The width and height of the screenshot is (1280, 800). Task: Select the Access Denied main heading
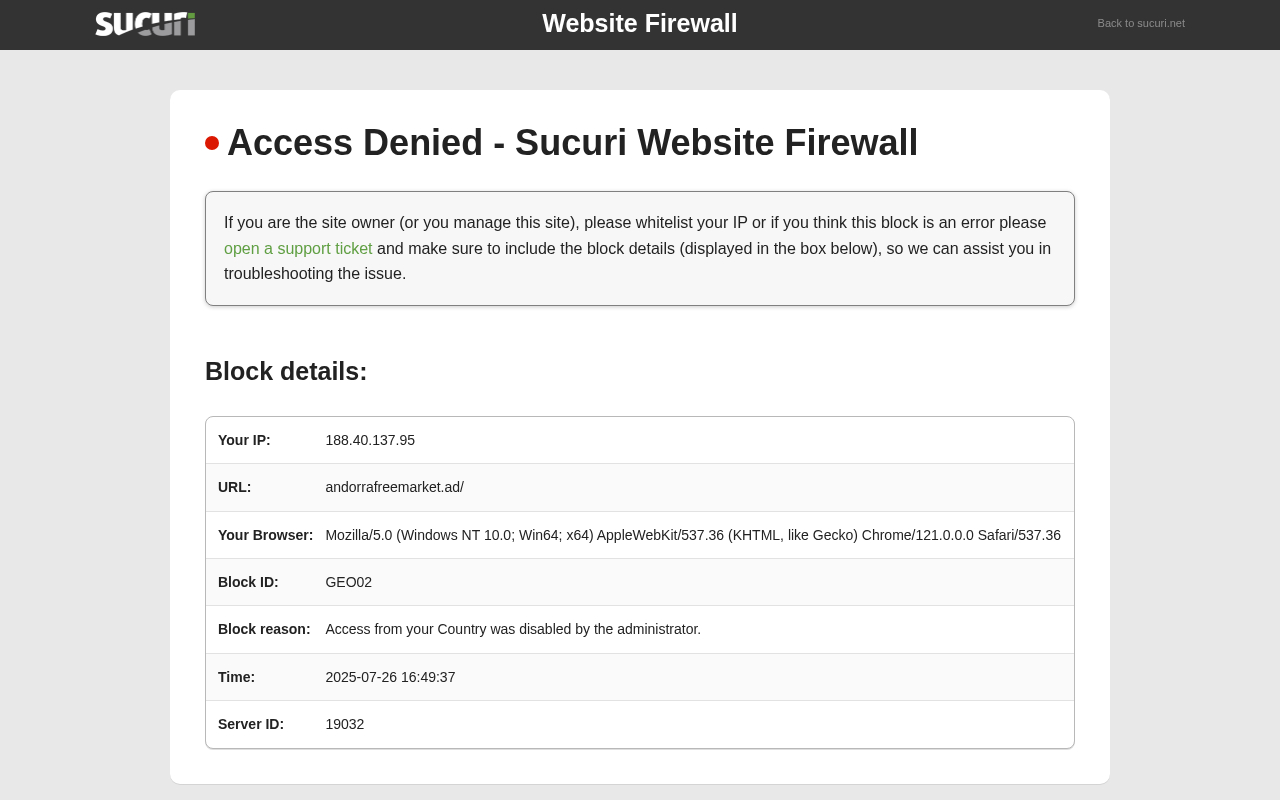coord(572,142)
